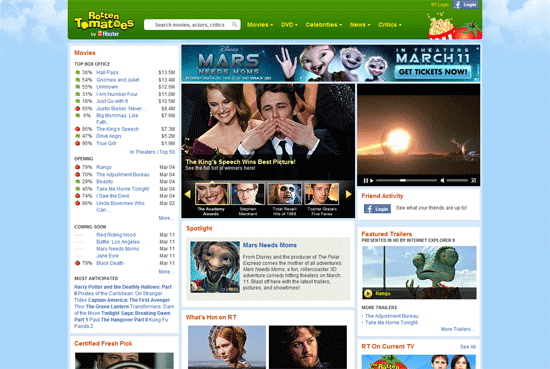Screen dimensions: 550x369
Task: Expand the Celebrities dropdown menu
Action: tap(323, 25)
